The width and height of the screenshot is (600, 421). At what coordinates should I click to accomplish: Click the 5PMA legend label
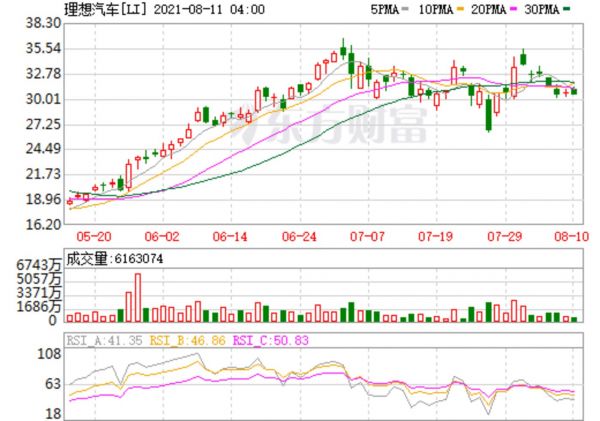click(385, 8)
